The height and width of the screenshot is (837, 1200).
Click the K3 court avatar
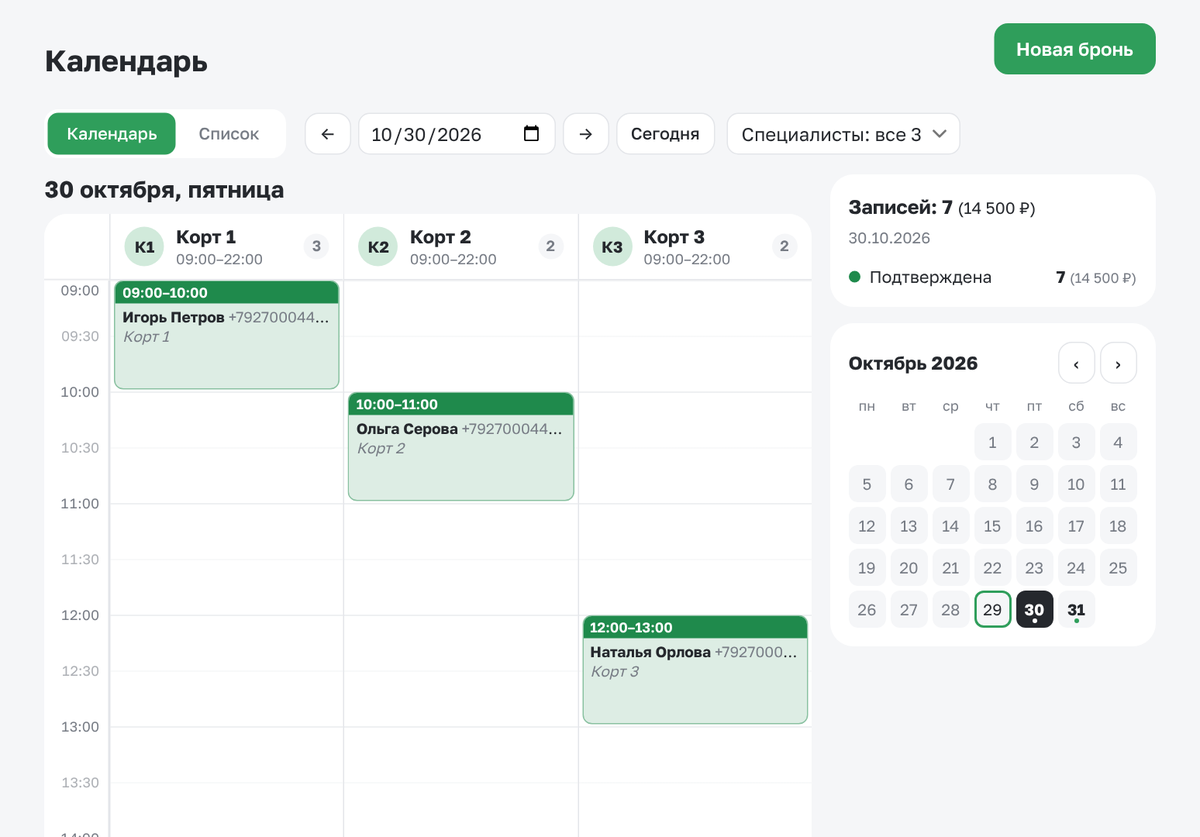point(613,247)
